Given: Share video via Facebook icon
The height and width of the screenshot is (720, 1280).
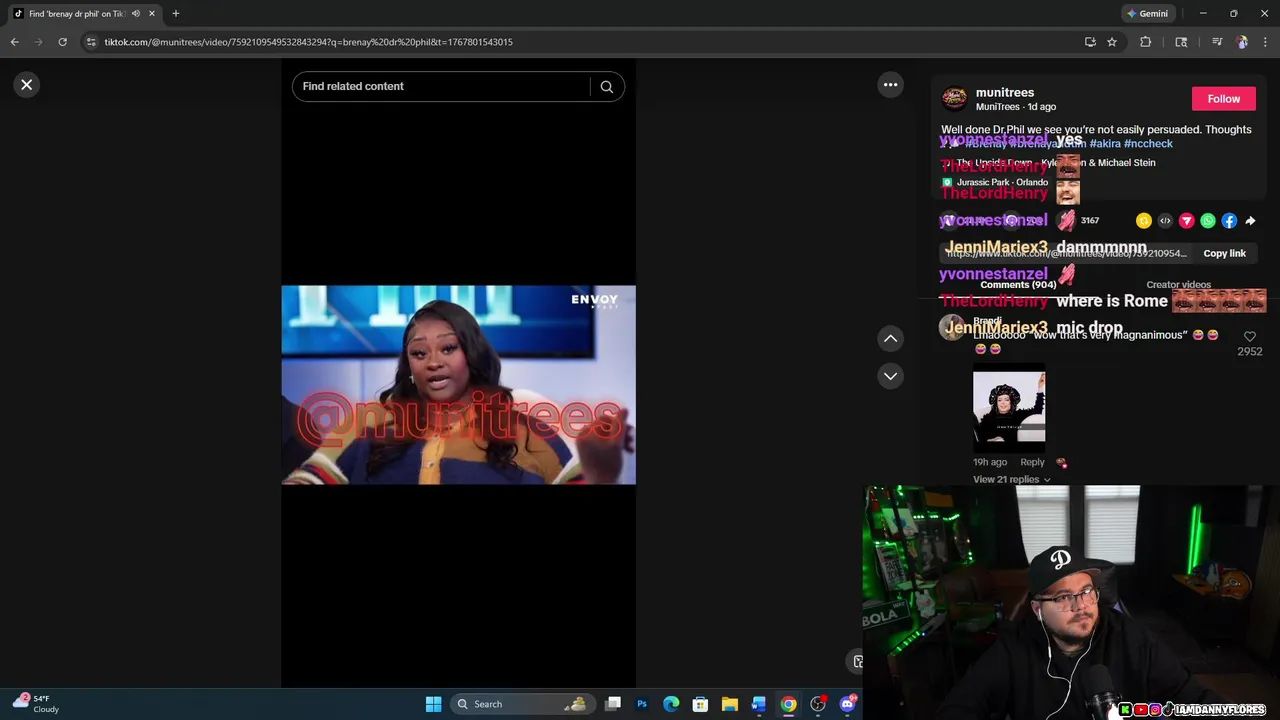Looking at the screenshot, I should tap(1229, 221).
